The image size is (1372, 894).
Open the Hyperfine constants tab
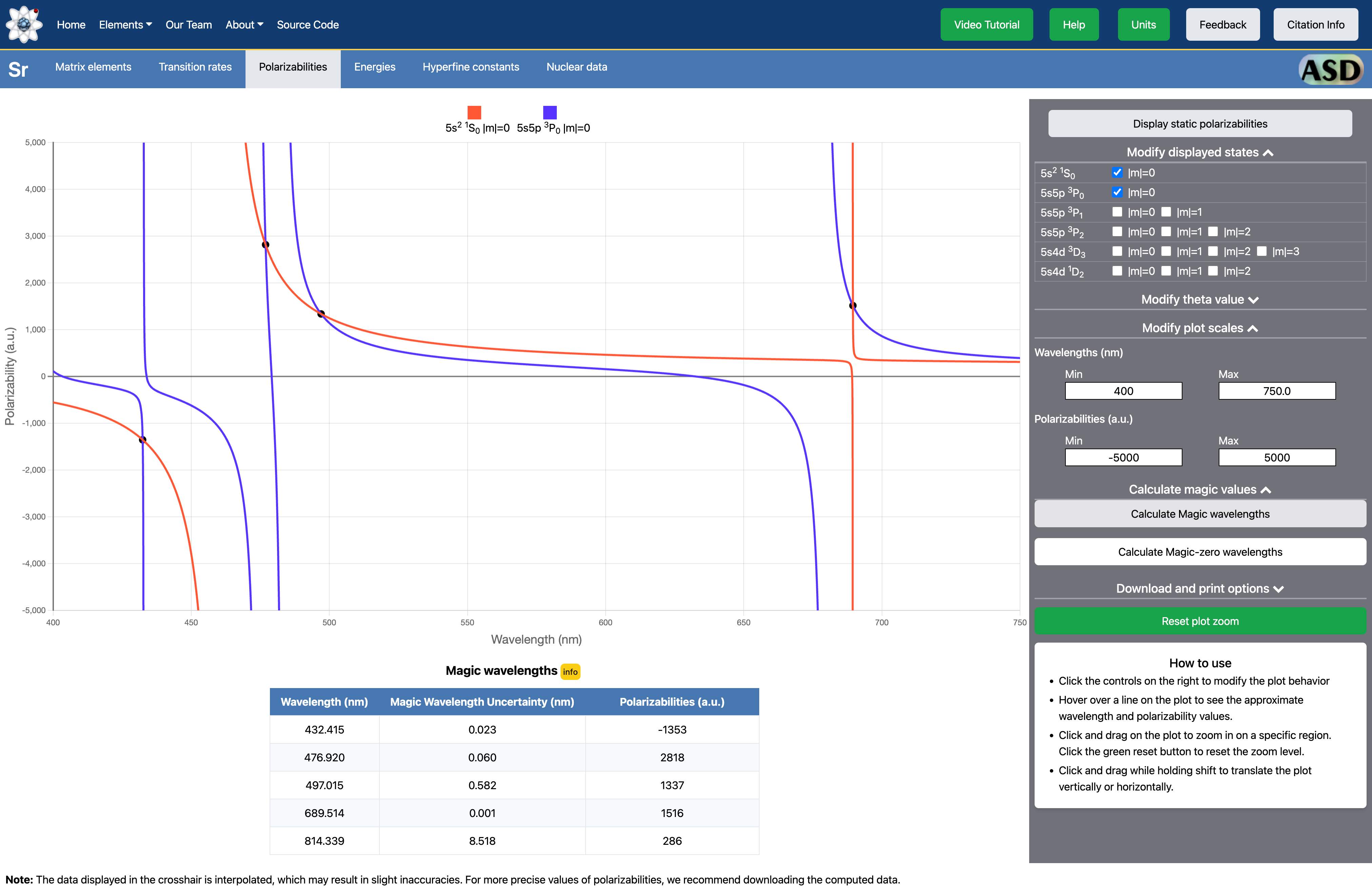pos(470,67)
